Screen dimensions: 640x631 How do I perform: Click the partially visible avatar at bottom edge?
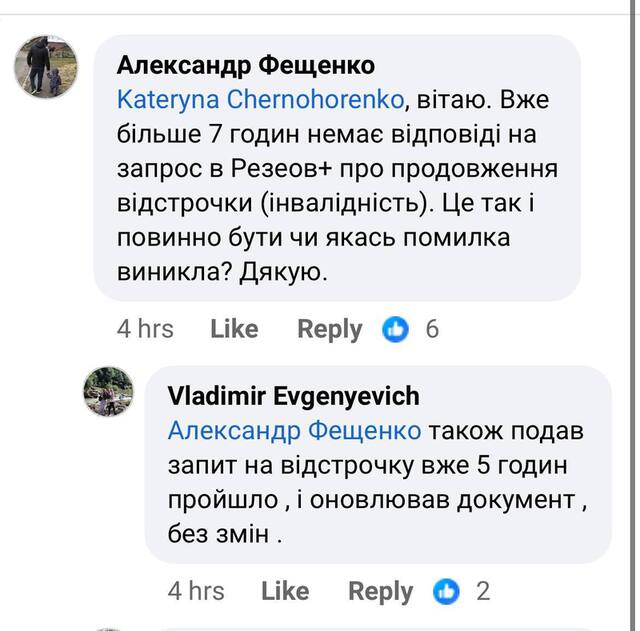(x=108, y=628)
